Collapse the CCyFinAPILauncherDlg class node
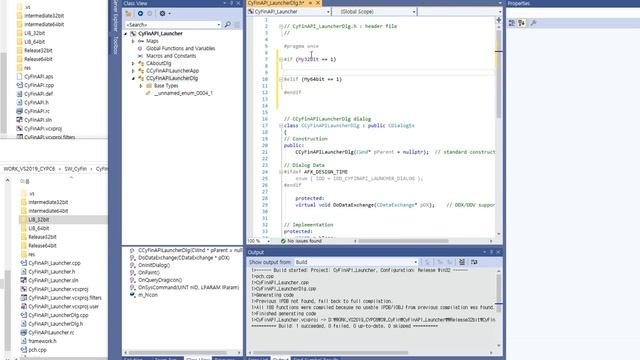This screenshot has width=640, height=360. point(133,78)
